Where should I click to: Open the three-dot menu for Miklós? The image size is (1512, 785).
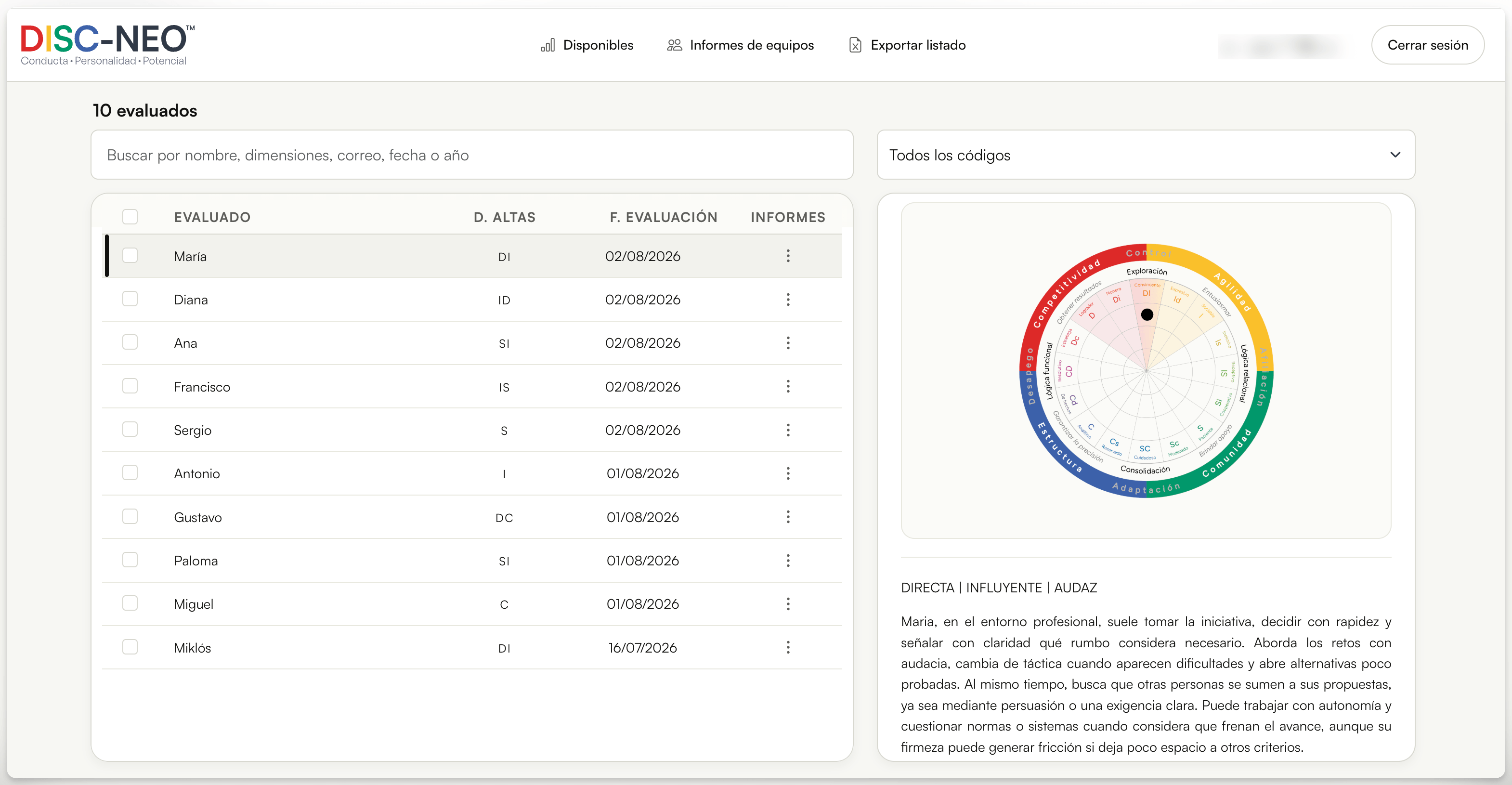pyautogui.click(x=788, y=647)
